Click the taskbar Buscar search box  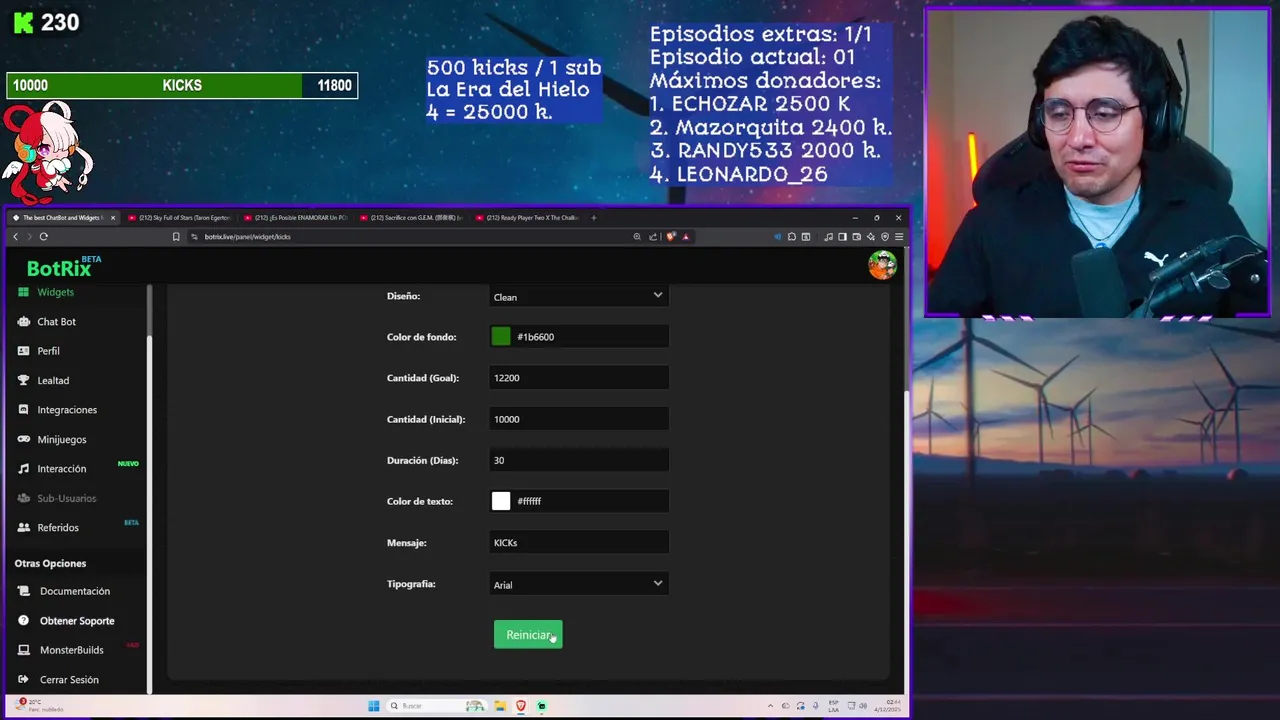pyautogui.click(x=437, y=706)
